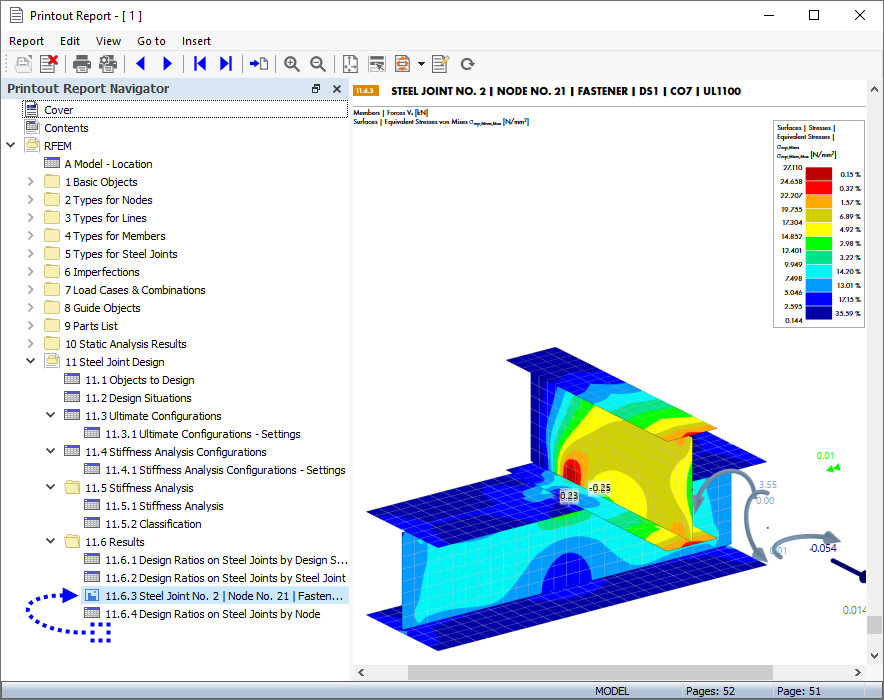Expand the 5 Types for Steel Joints folder
Viewport: 884px width, 700px height.
point(31,254)
